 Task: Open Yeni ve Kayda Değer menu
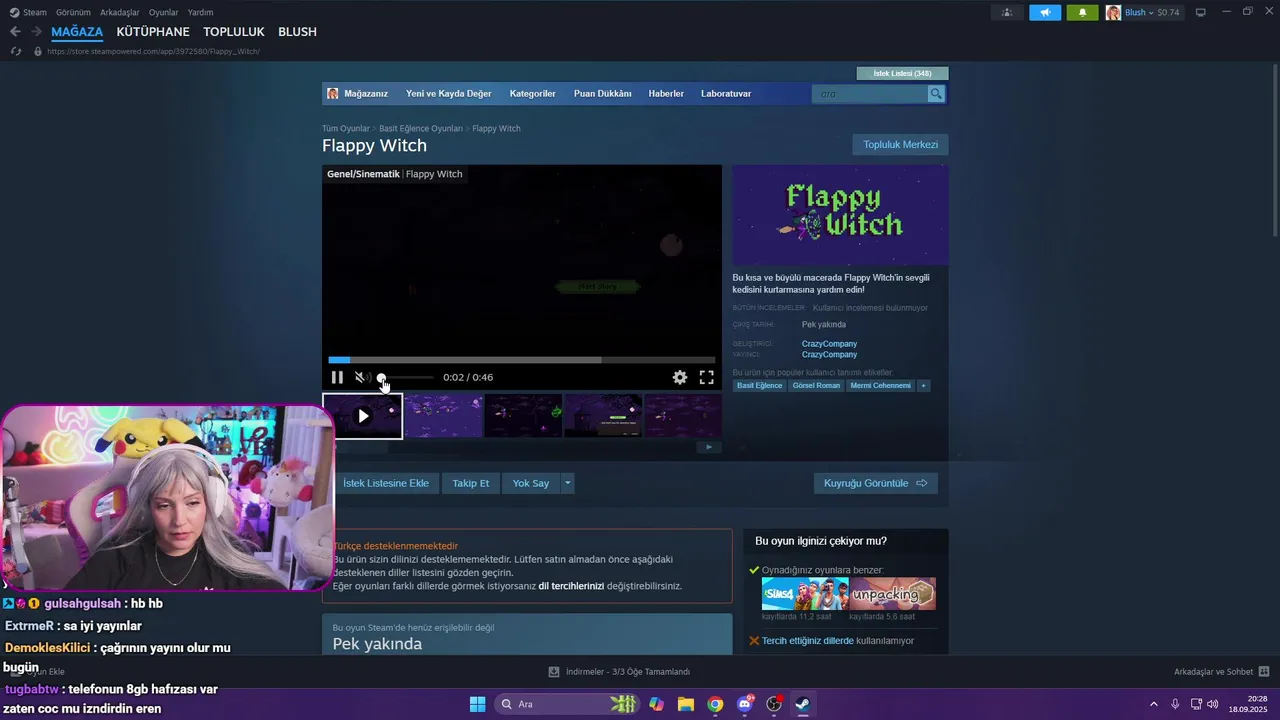pyautogui.click(x=449, y=93)
